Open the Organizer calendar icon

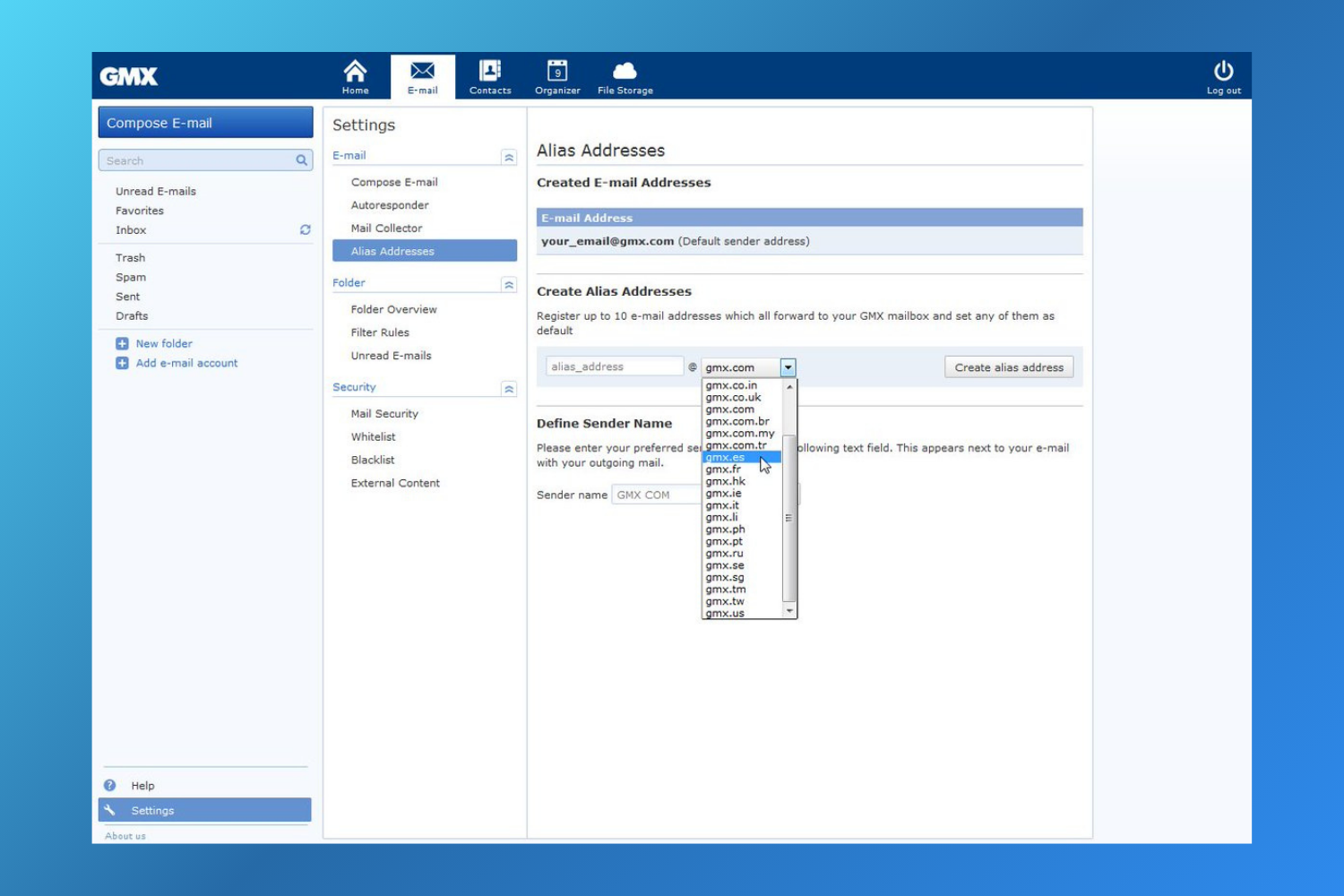tap(557, 72)
